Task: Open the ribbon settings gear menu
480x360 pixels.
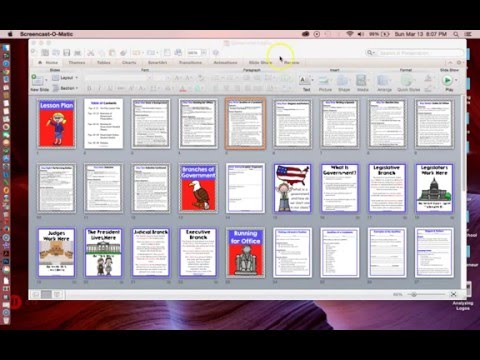Action: point(459,62)
